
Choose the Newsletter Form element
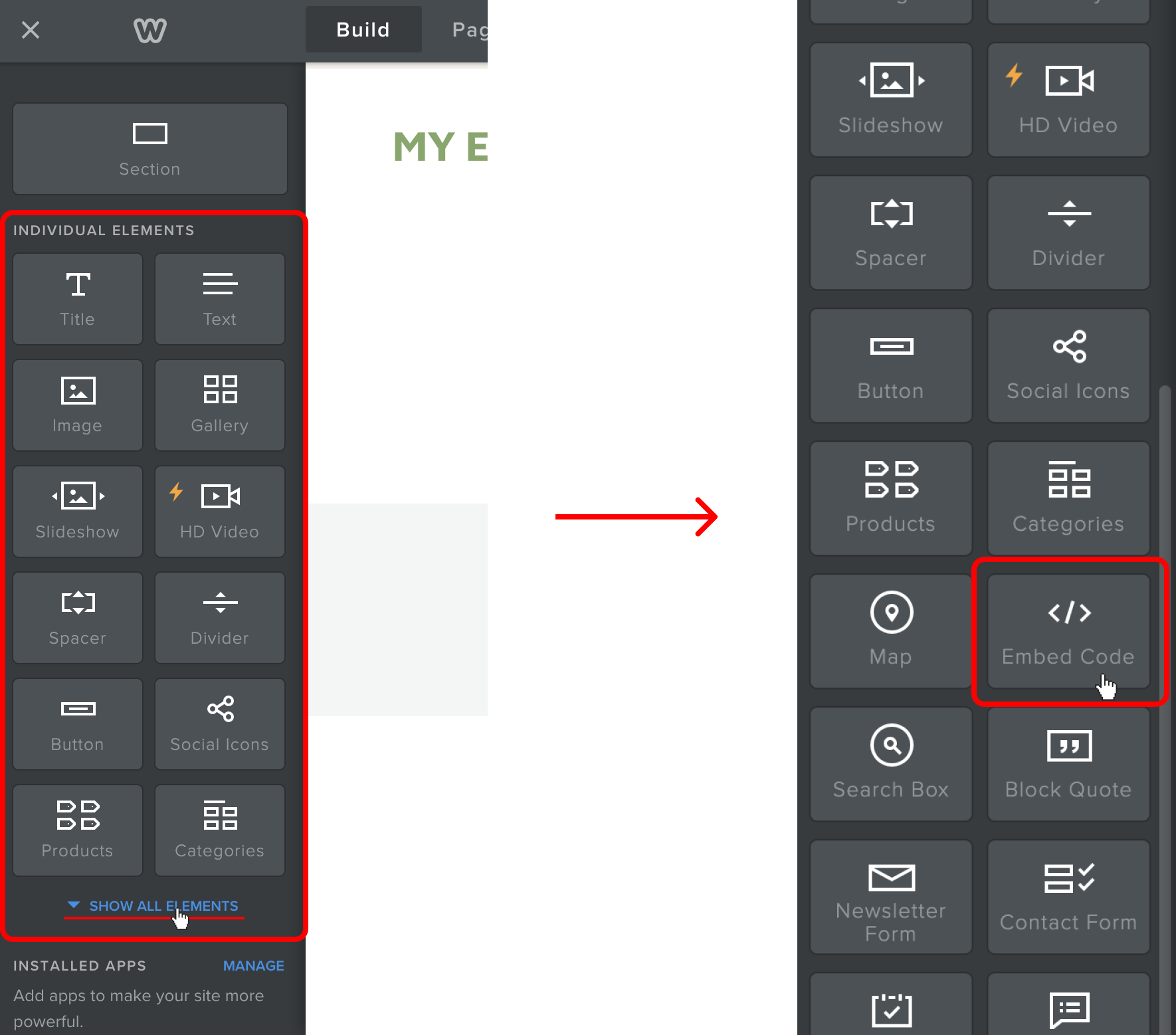[891, 897]
